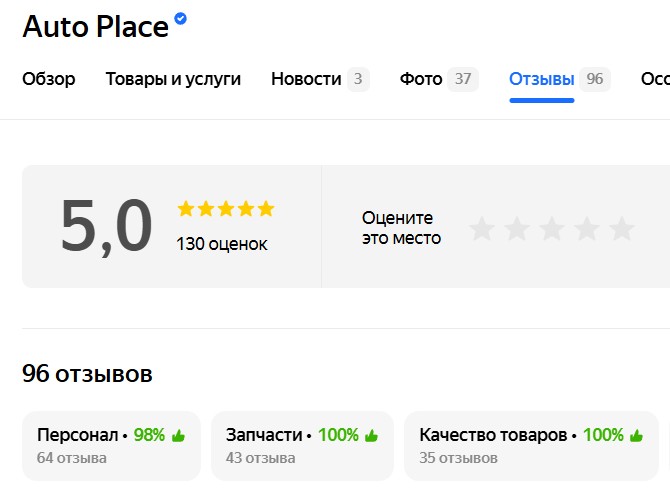Select the Отзывы tab

[x=541, y=79]
